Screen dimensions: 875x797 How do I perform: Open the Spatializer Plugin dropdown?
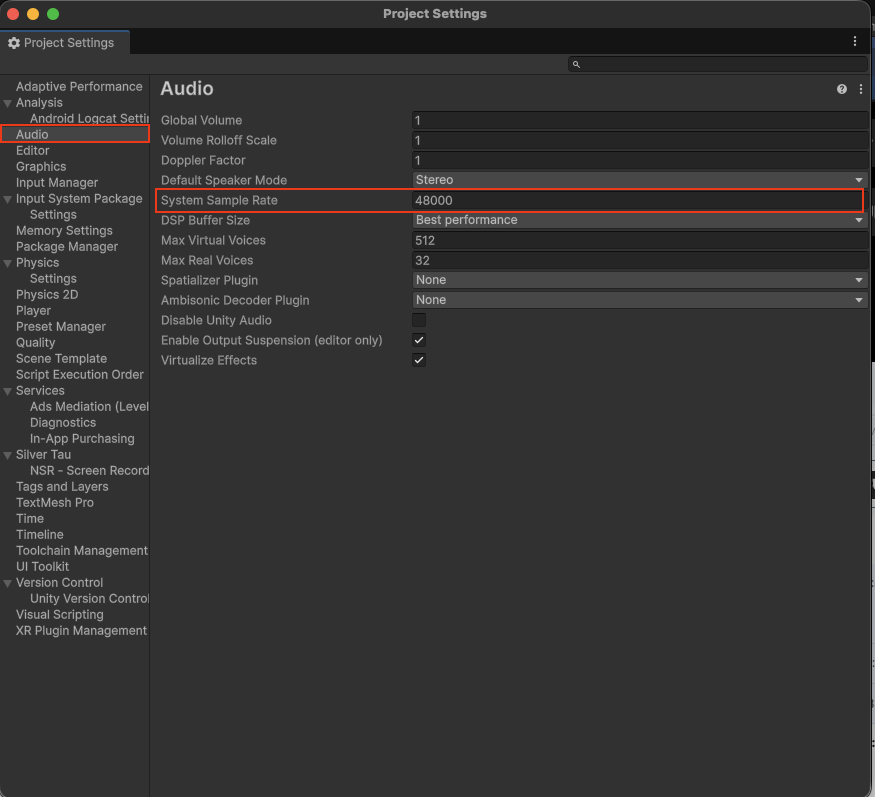(x=639, y=280)
